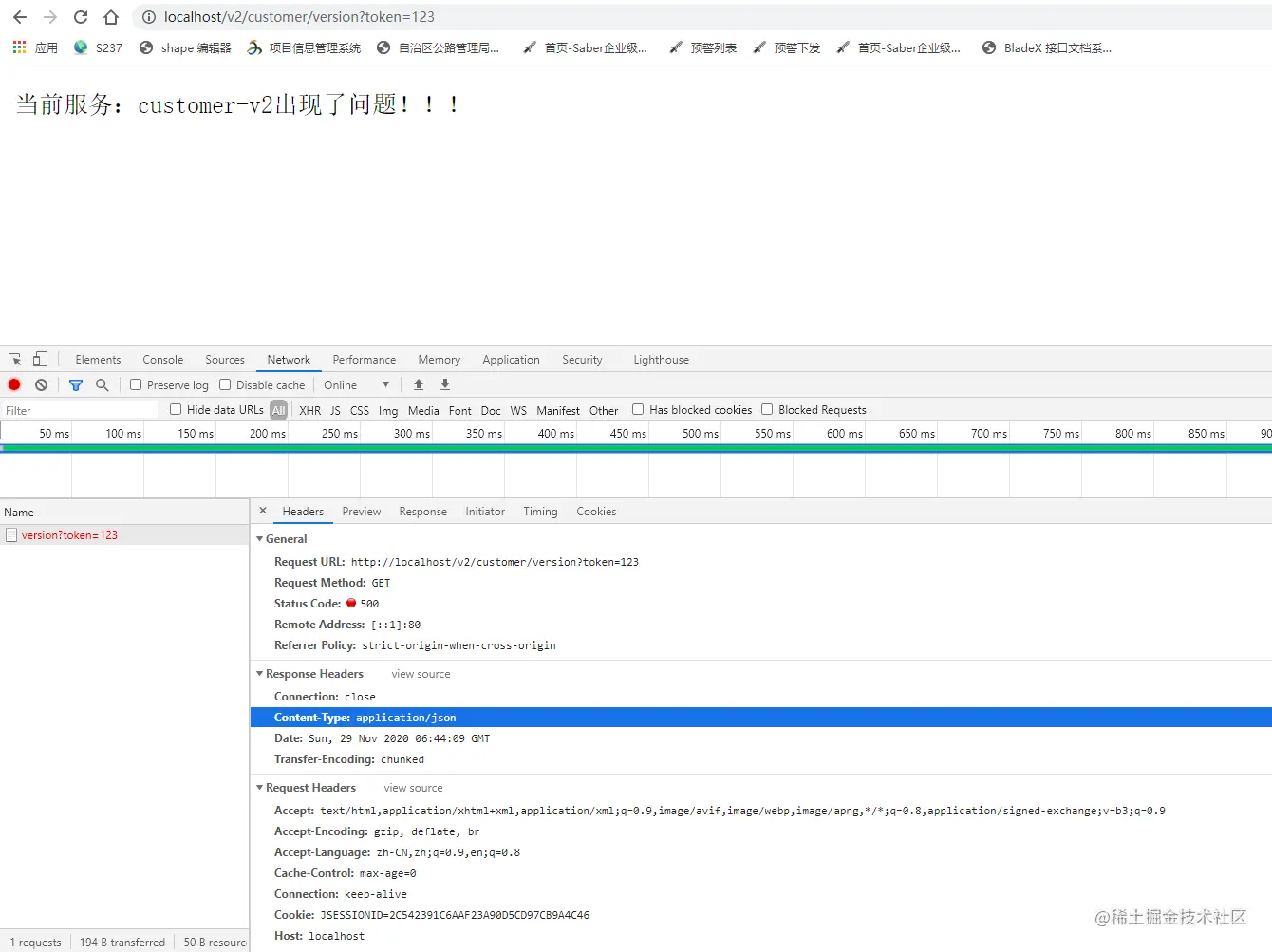Switch to the Security panel
The height and width of the screenshot is (952, 1272).
point(582,360)
